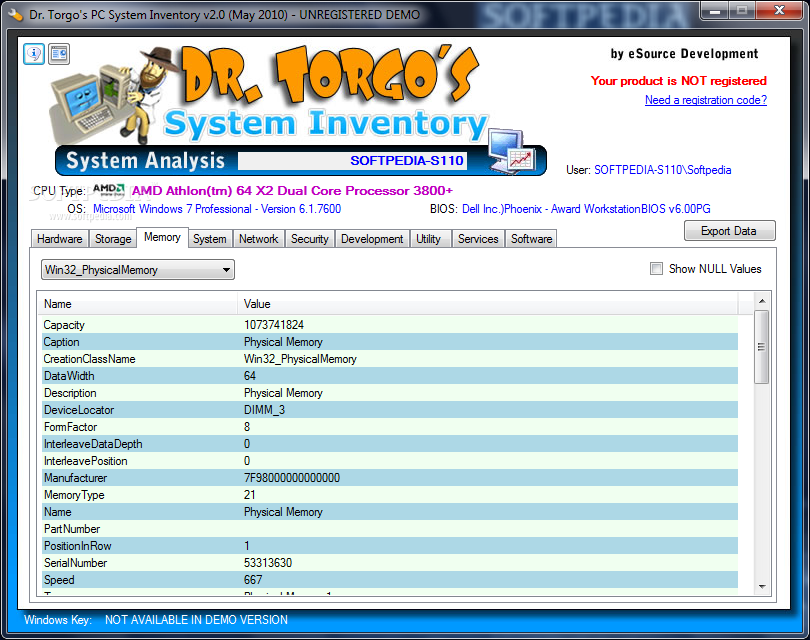This screenshot has height=640, width=810.
Task: Open the Win32_PhysicalMemory dropdown
Action: coord(137,270)
